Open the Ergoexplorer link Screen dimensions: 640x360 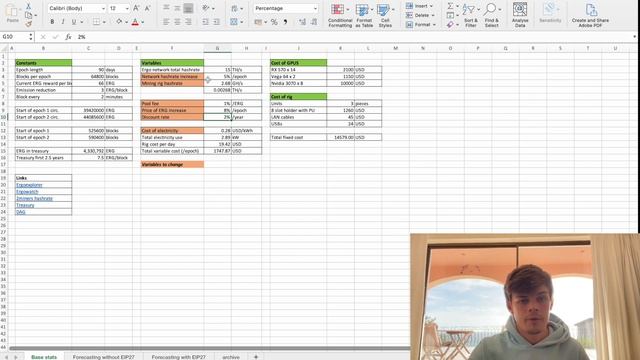tap(29, 185)
